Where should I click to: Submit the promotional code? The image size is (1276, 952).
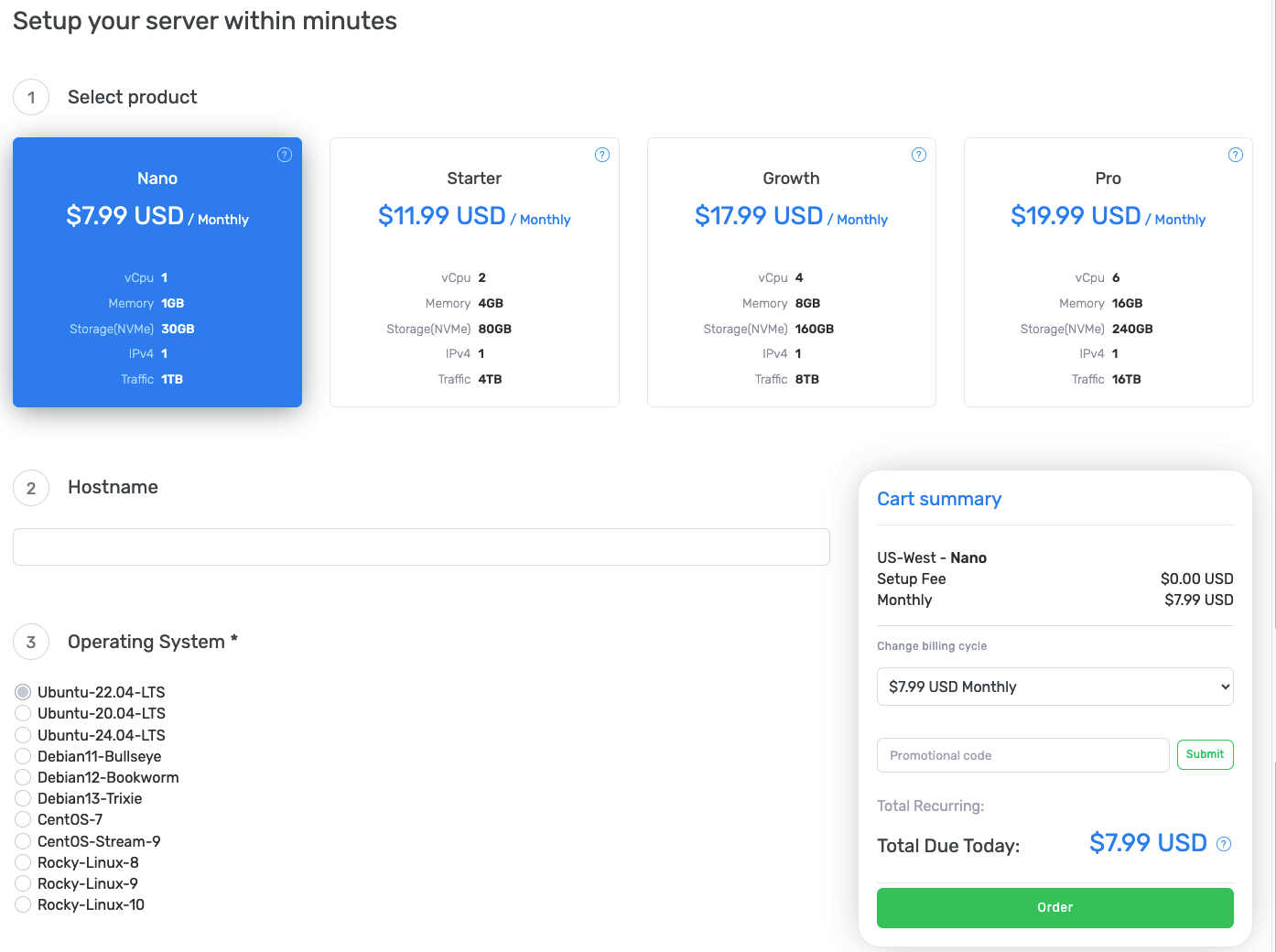1205,754
